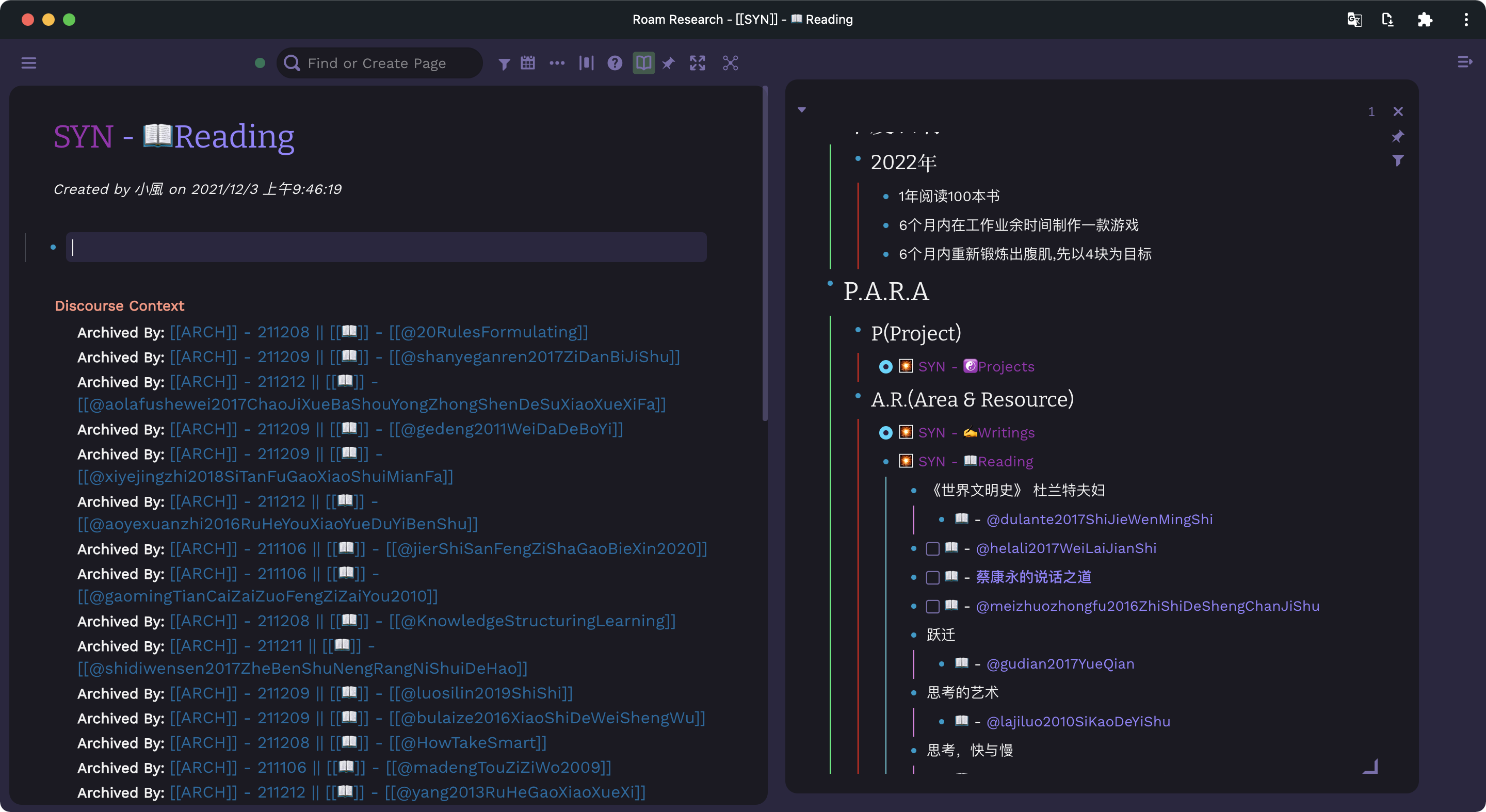Click the fullscreen expand arrows icon
Screen dimensions: 1486x812
[698, 63]
